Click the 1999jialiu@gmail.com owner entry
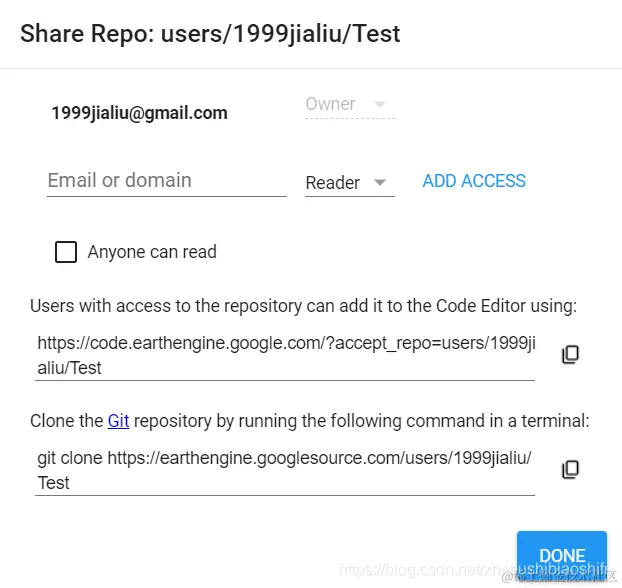 (139, 113)
